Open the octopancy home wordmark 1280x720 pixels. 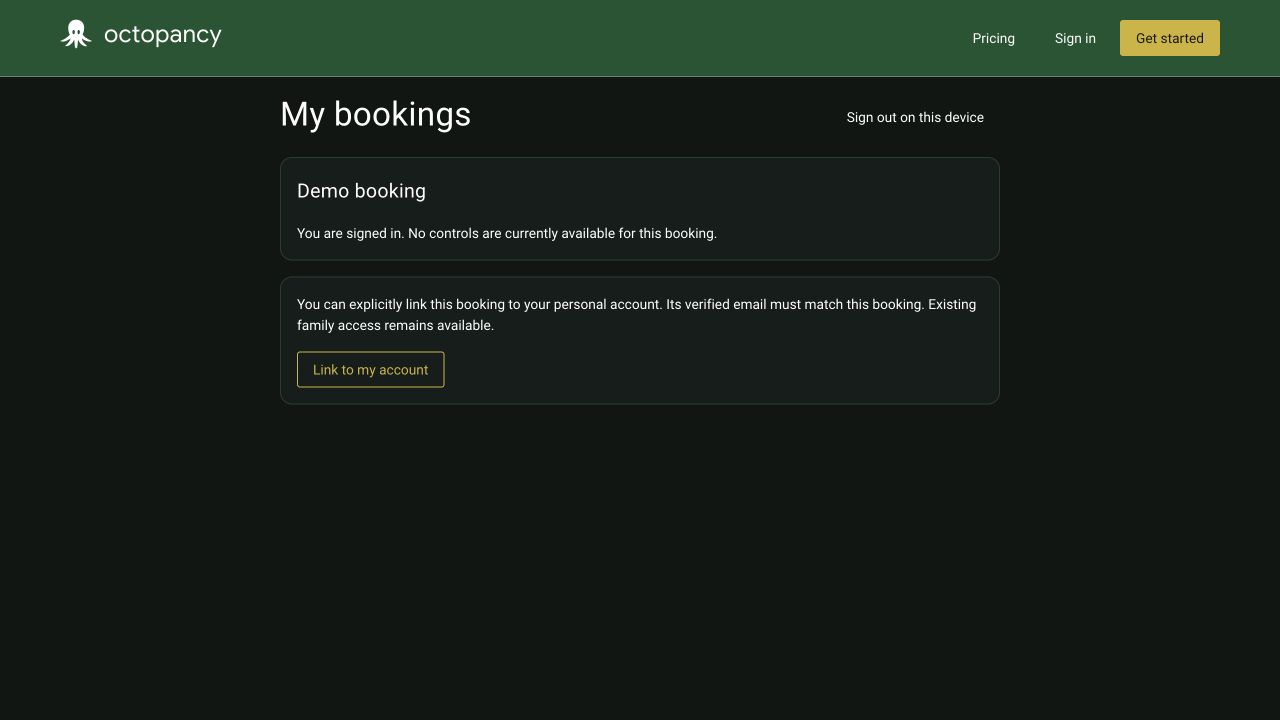163,35
